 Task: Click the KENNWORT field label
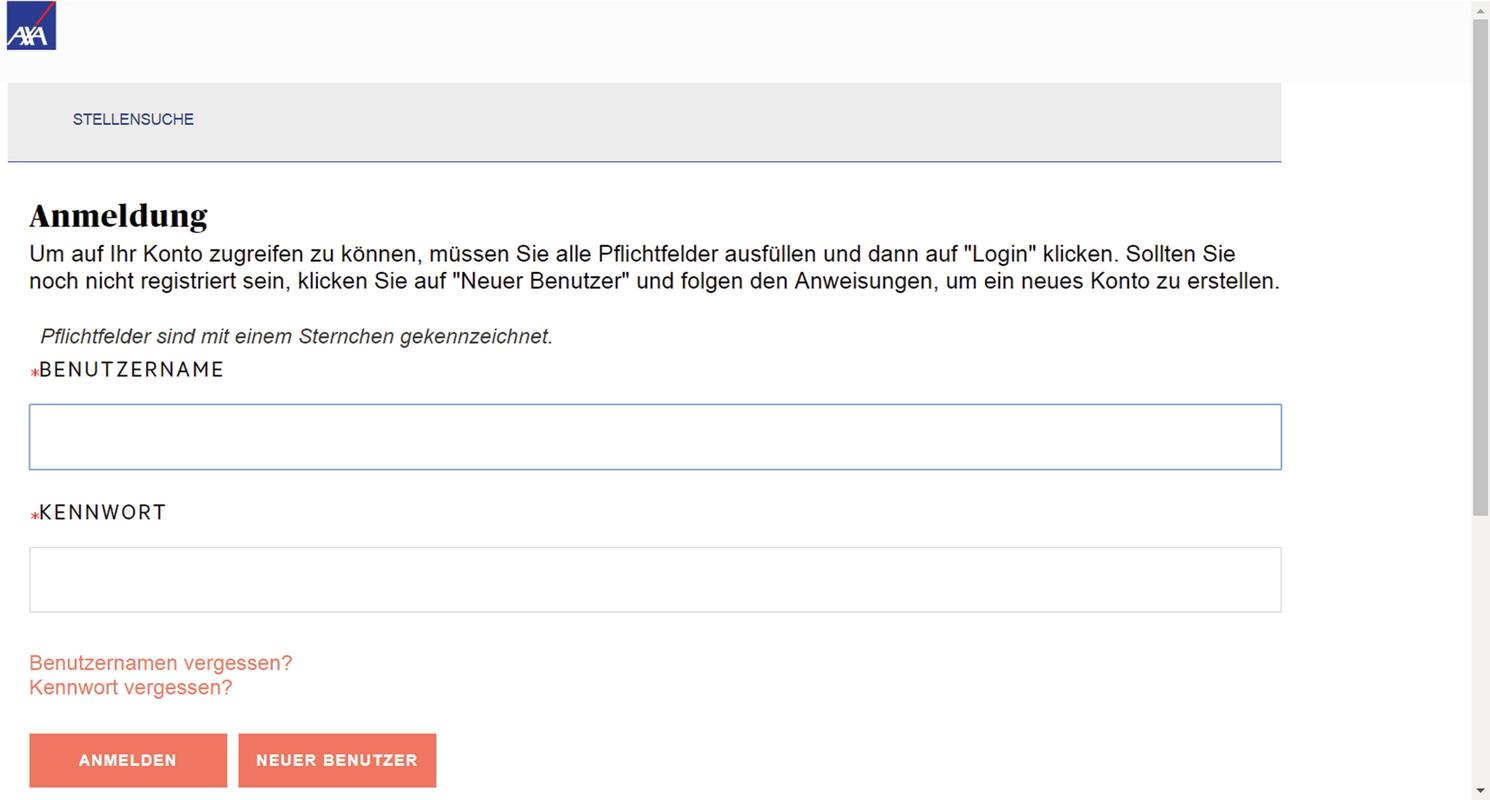click(103, 513)
